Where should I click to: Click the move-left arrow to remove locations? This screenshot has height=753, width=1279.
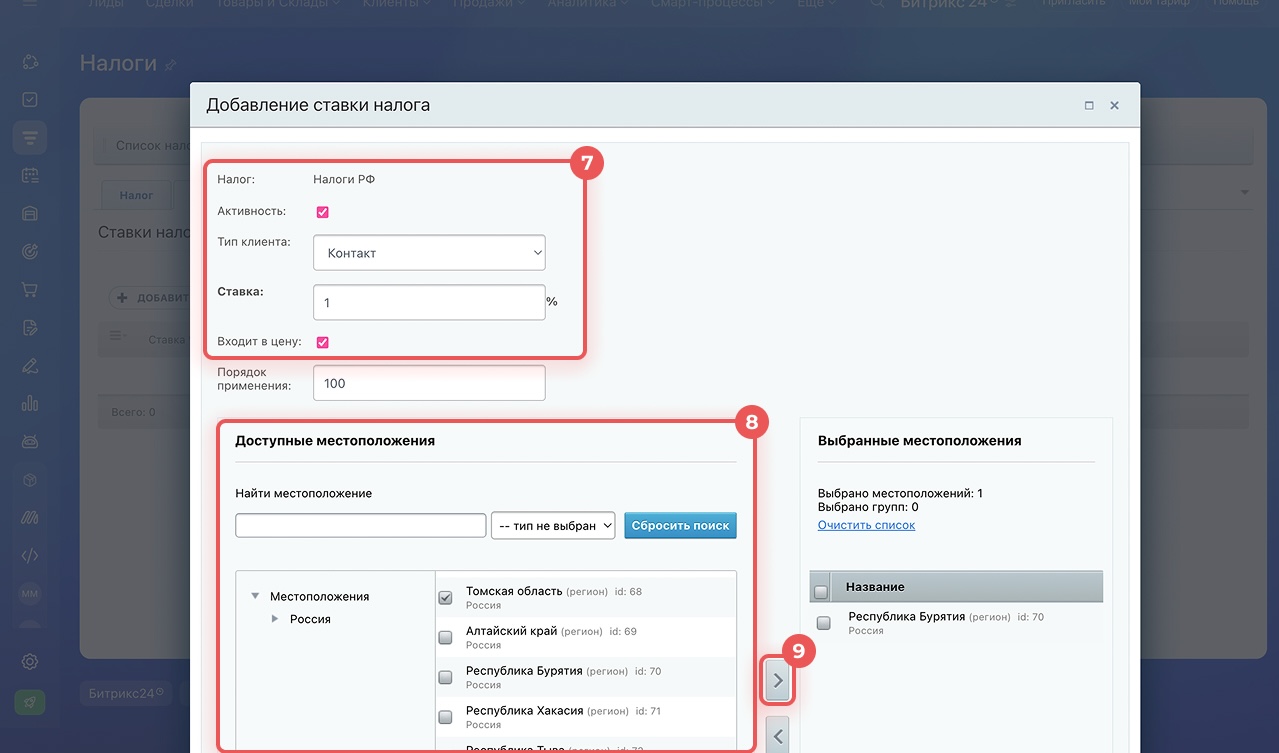[x=778, y=737]
